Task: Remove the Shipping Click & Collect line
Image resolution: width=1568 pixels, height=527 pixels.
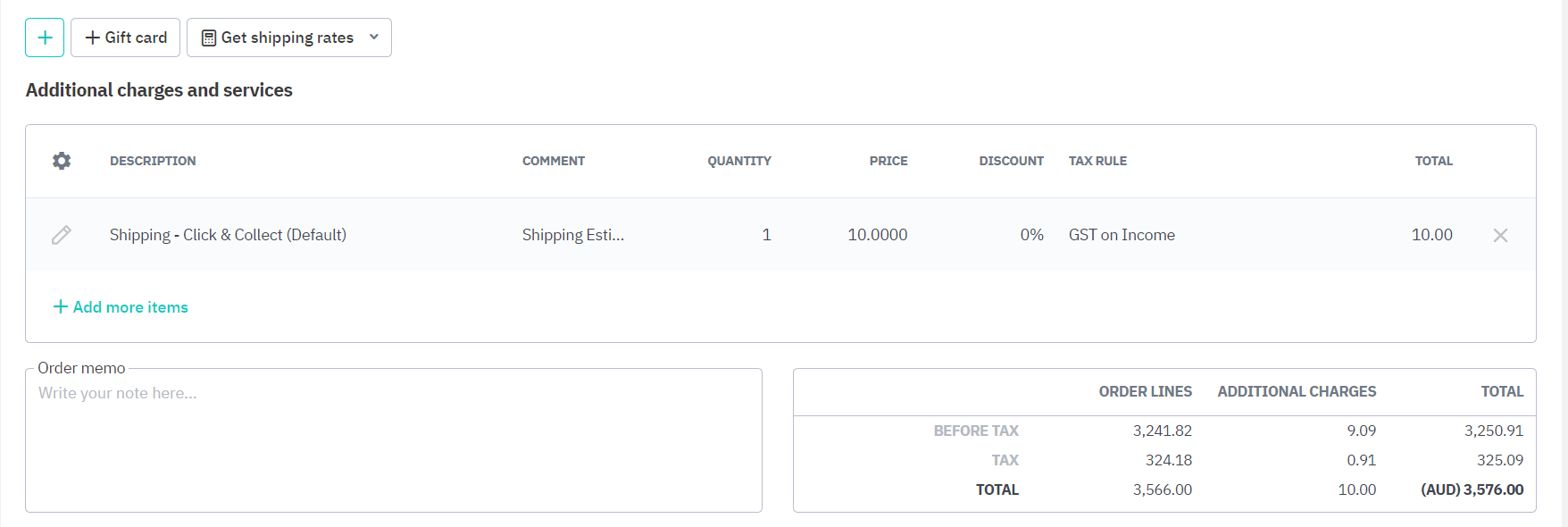Action: [x=1500, y=235]
